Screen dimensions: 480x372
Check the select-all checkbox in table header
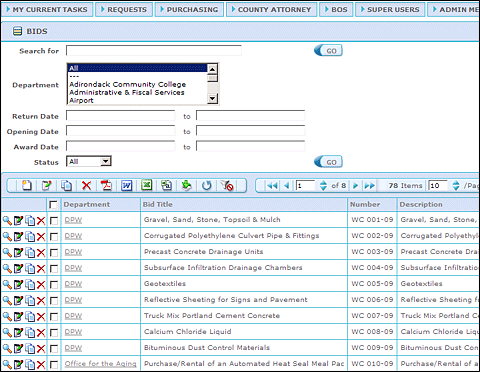[53, 204]
